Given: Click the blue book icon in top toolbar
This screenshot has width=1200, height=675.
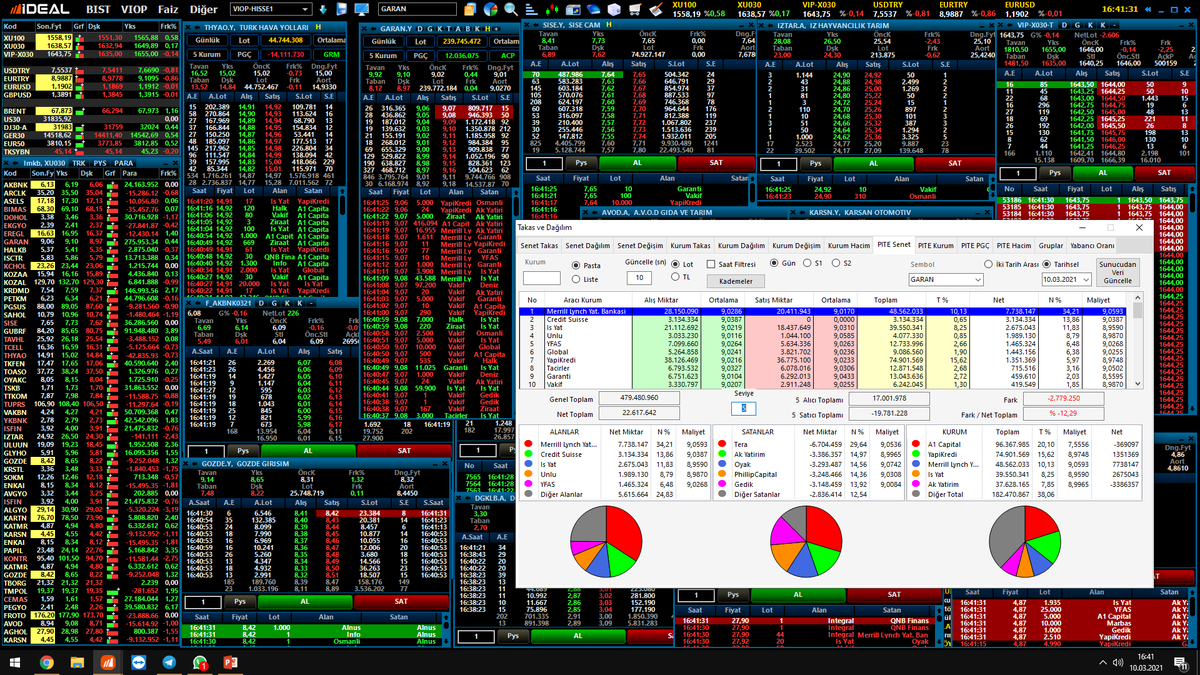Looking at the screenshot, I should [593, 9].
